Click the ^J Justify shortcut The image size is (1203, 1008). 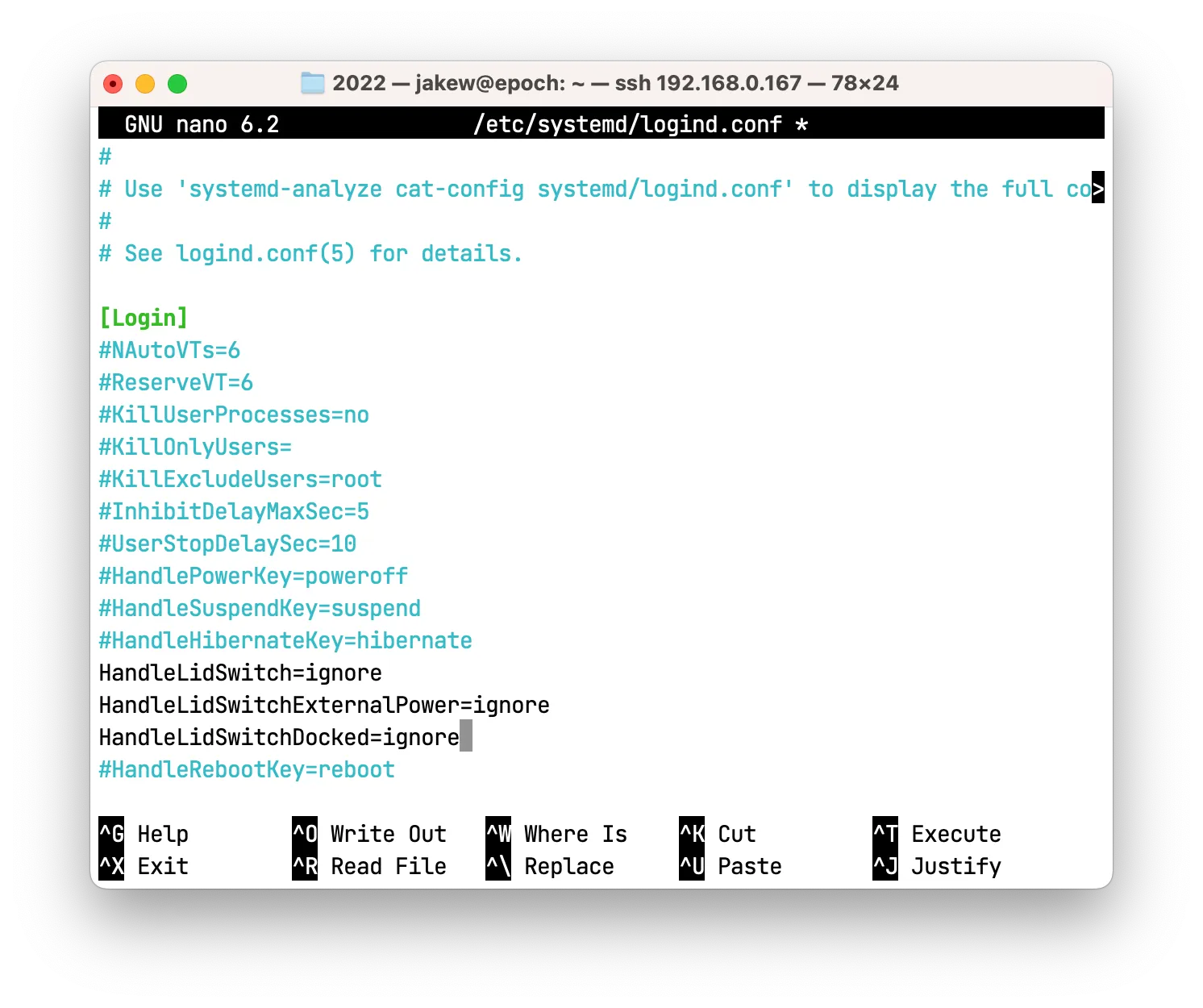point(937,865)
